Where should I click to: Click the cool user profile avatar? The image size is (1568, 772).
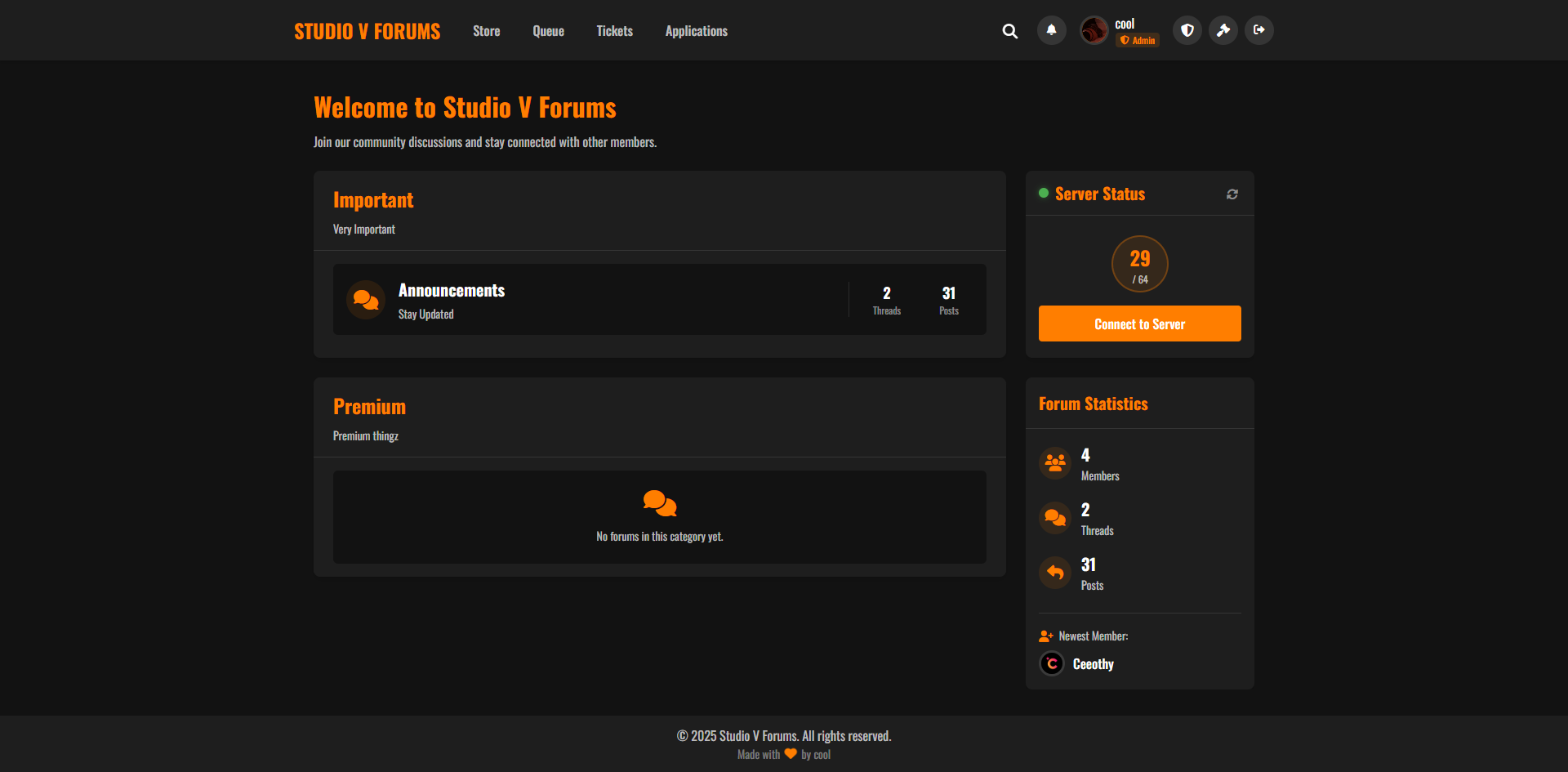click(1094, 30)
